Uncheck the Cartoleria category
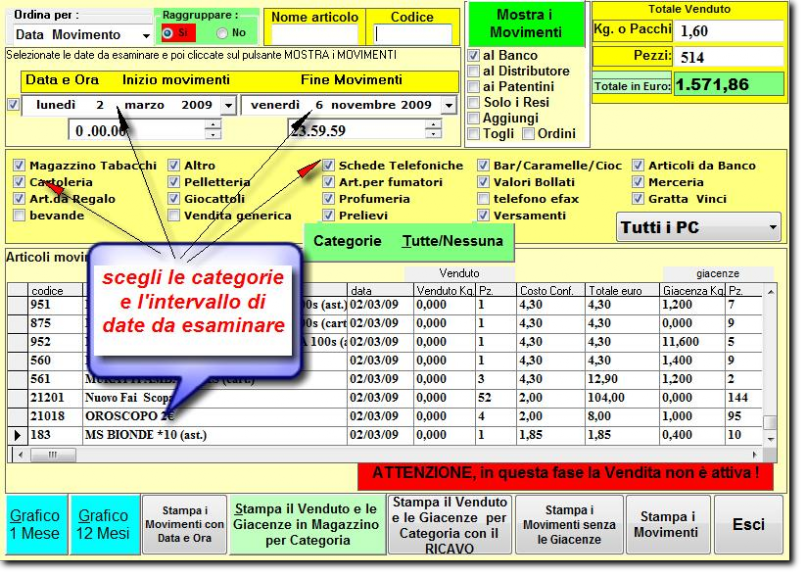The height and width of the screenshot is (577, 806). [19, 182]
